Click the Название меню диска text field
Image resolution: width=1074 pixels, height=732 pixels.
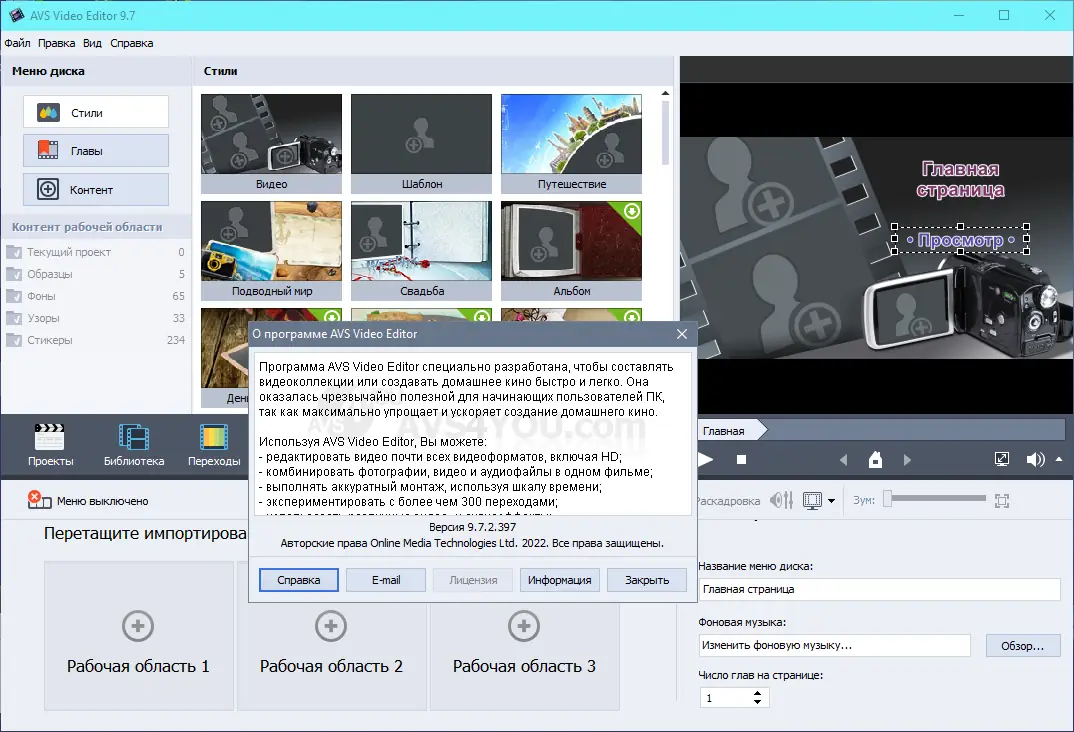click(878, 589)
